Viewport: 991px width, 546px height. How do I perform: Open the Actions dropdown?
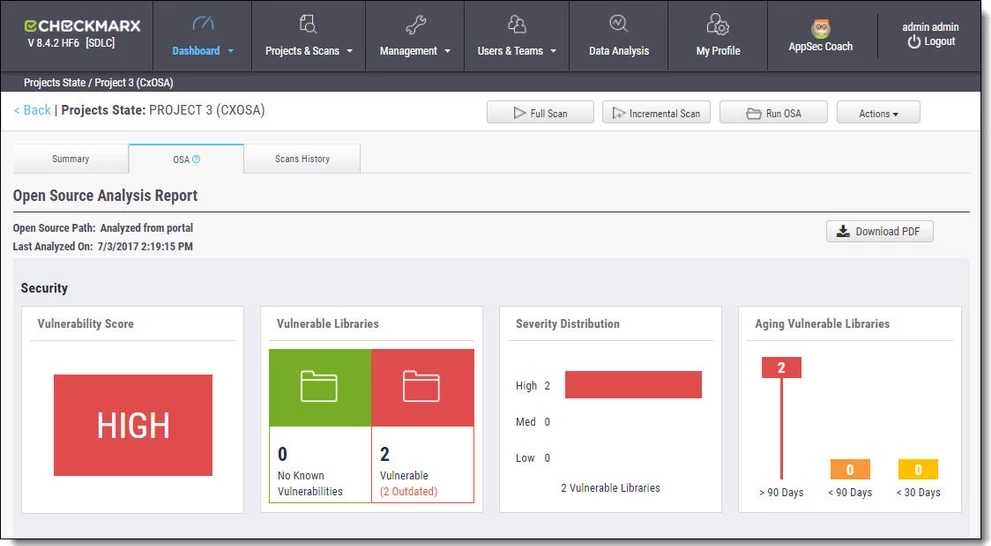click(x=879, y=113)
